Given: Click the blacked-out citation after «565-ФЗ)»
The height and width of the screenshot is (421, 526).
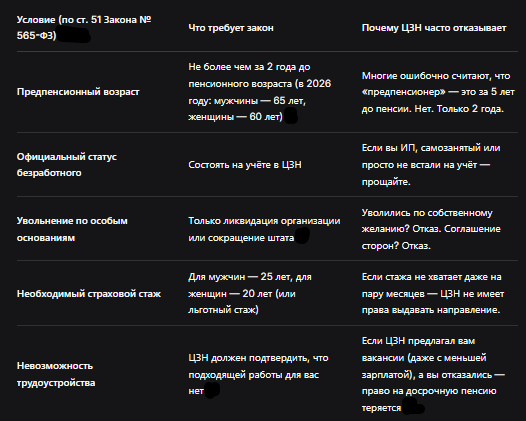Looking at the screenshot, I should point(74,36).
